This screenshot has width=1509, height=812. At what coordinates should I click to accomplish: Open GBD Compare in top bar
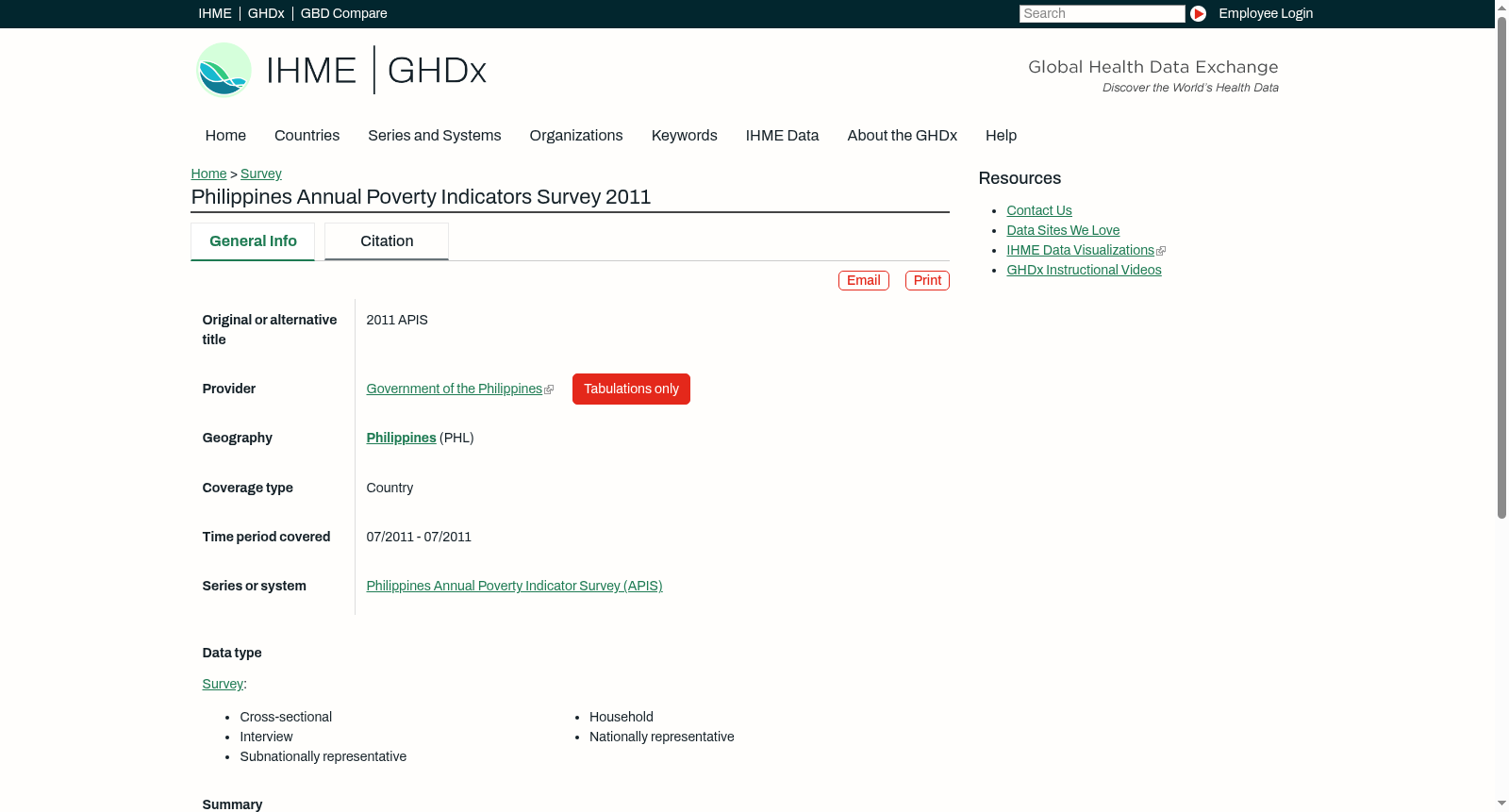343,13
